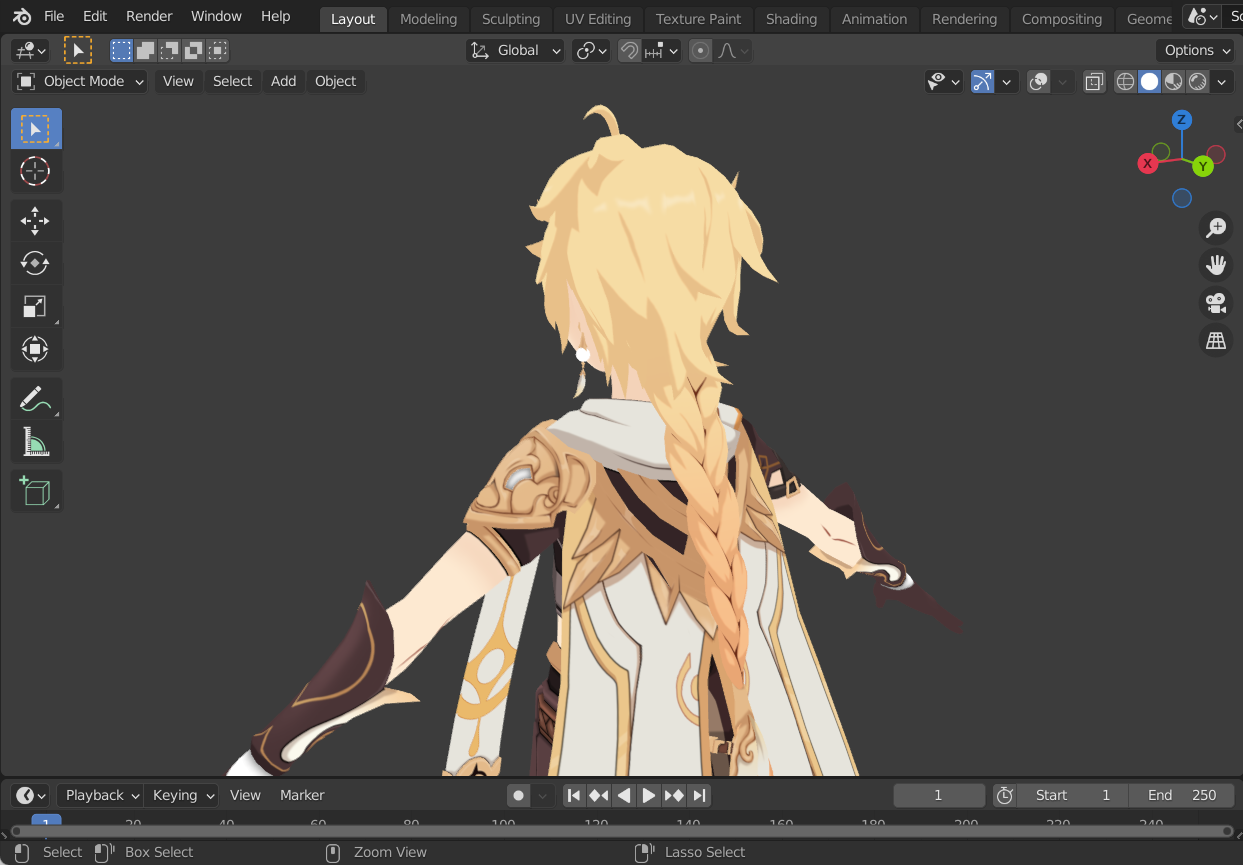Set selection mode to extend
Viewport: 1243px width, 865px height.
145,50
